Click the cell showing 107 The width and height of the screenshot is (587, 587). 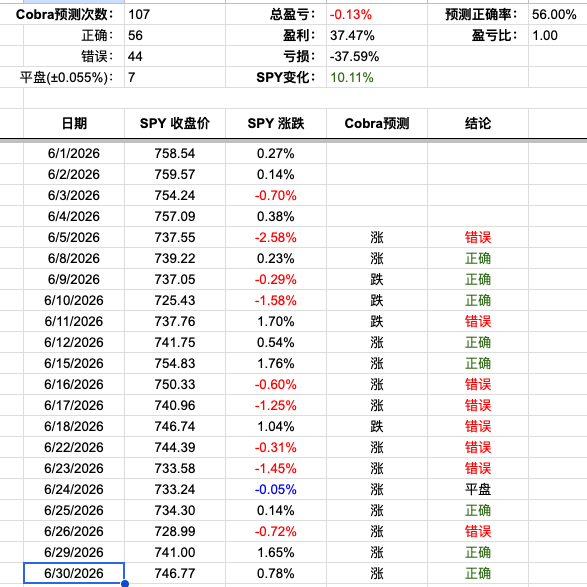(x=175, y=15)
